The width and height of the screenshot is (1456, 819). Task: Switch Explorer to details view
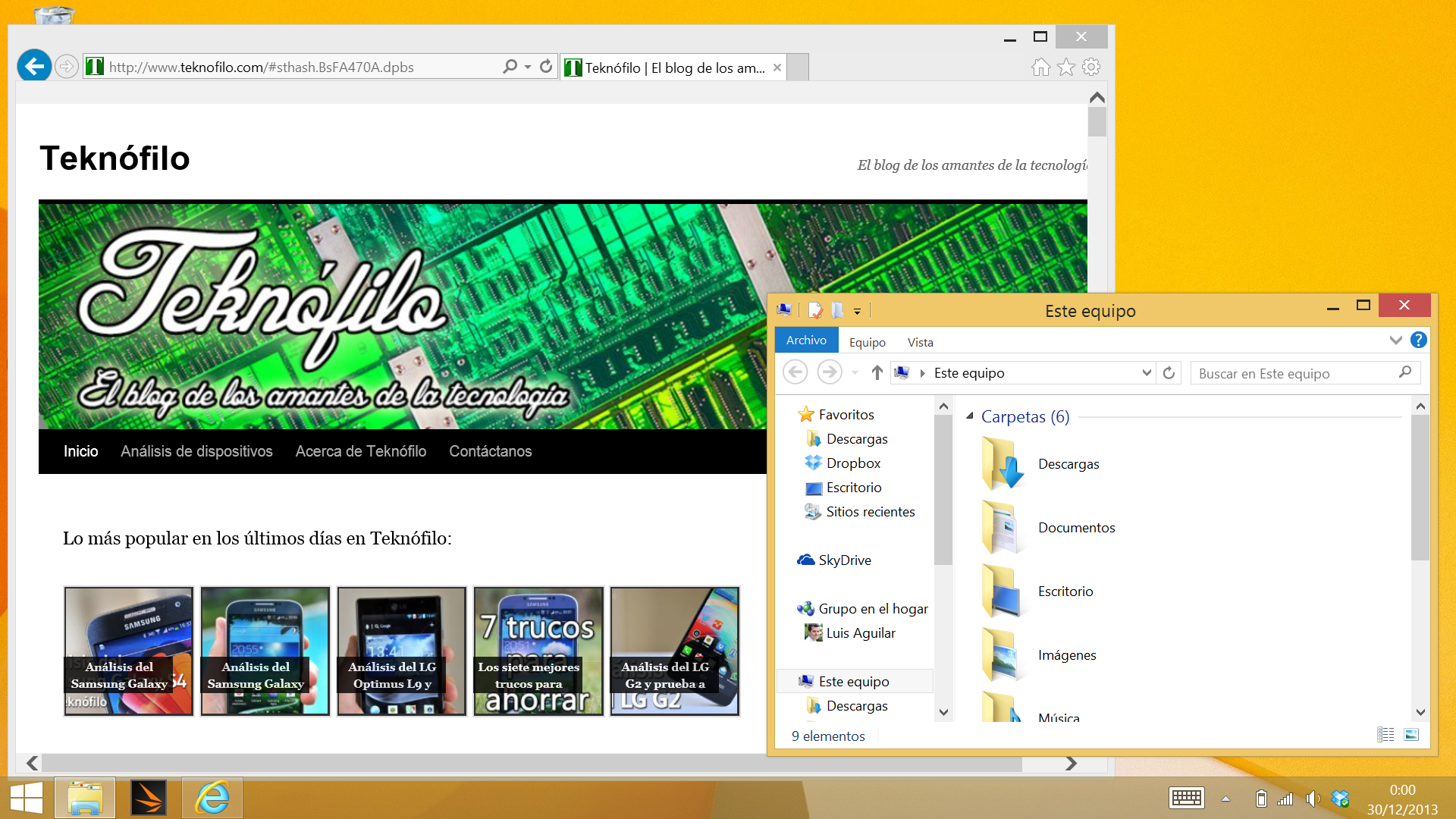click(x=1385, y=734)
